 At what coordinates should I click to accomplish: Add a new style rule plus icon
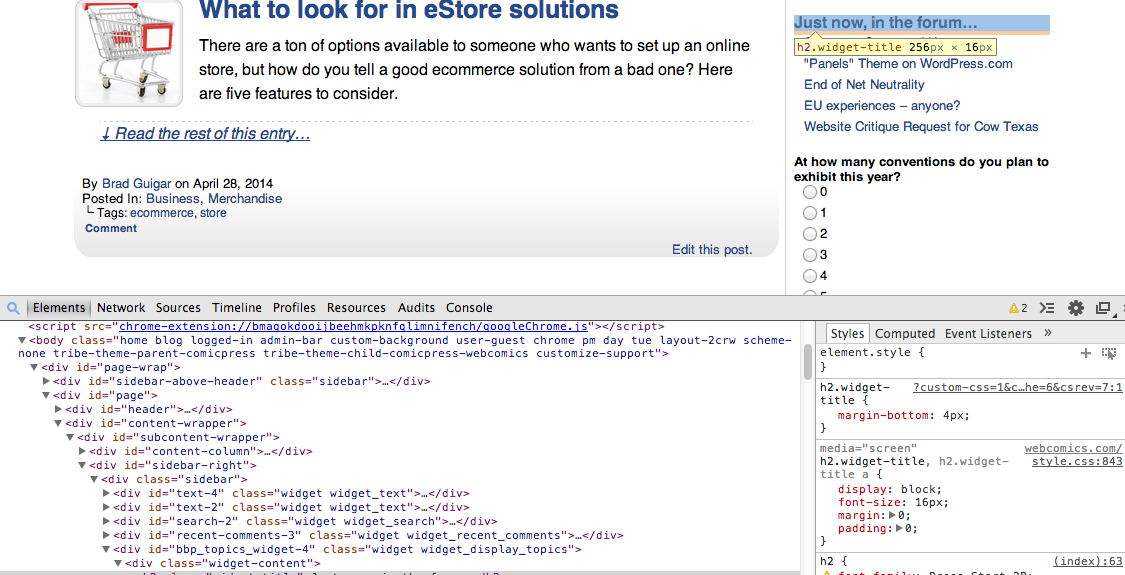pos(1086,353)
